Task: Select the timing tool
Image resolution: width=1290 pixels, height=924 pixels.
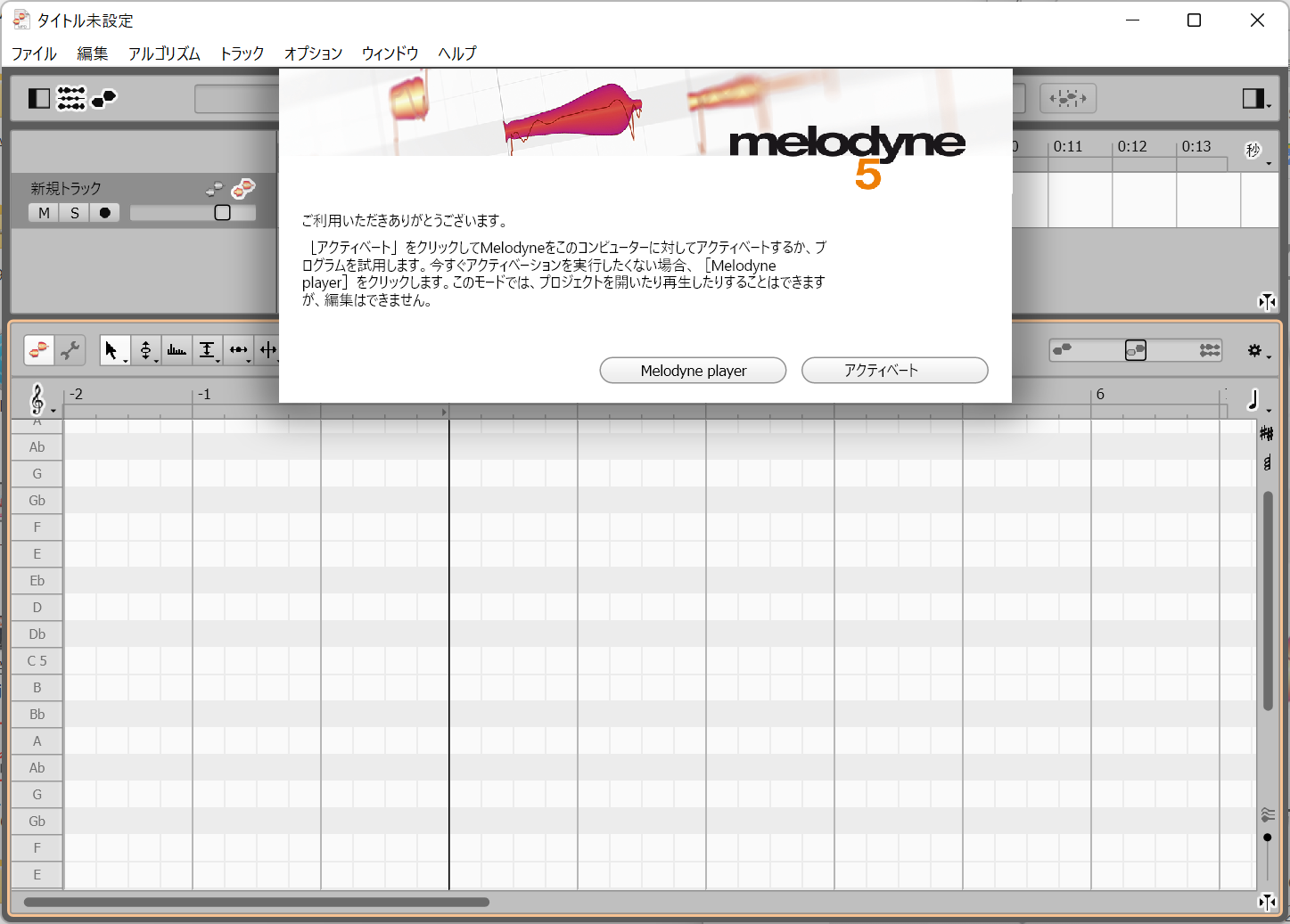Action: (238, 350)
